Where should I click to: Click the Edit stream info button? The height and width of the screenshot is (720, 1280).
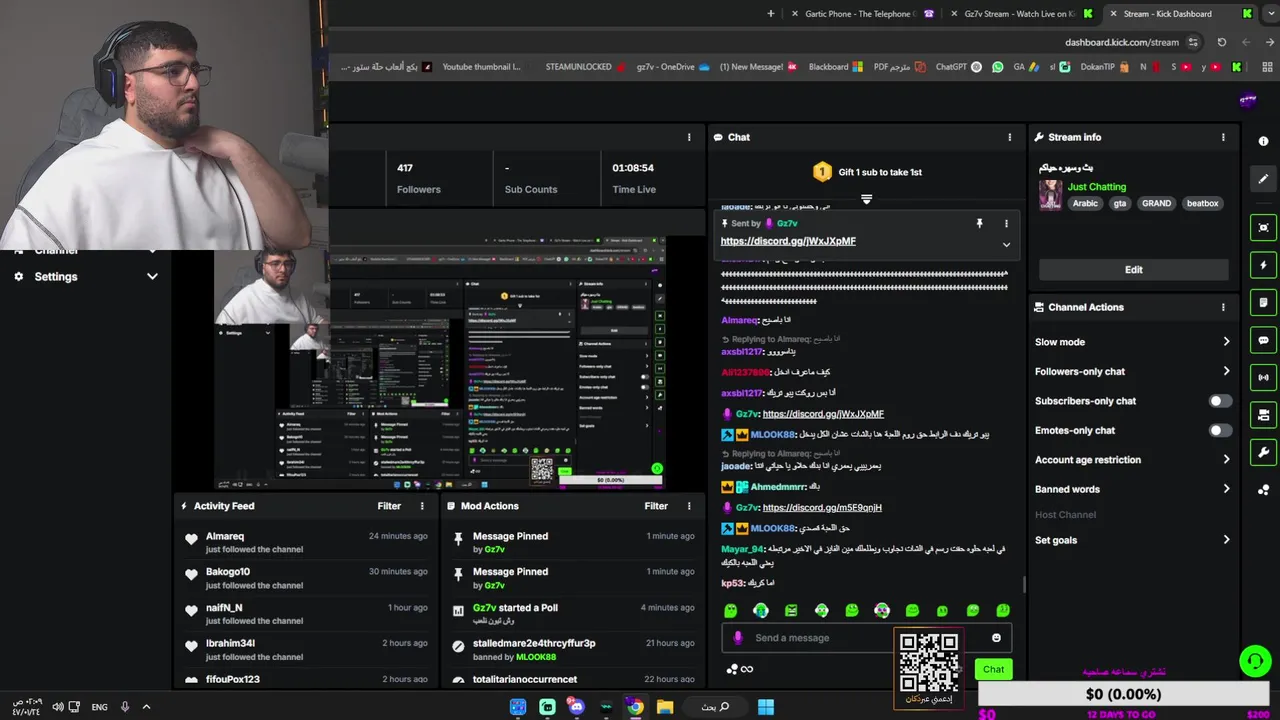pyautogui.click(x=1133, y=270)
